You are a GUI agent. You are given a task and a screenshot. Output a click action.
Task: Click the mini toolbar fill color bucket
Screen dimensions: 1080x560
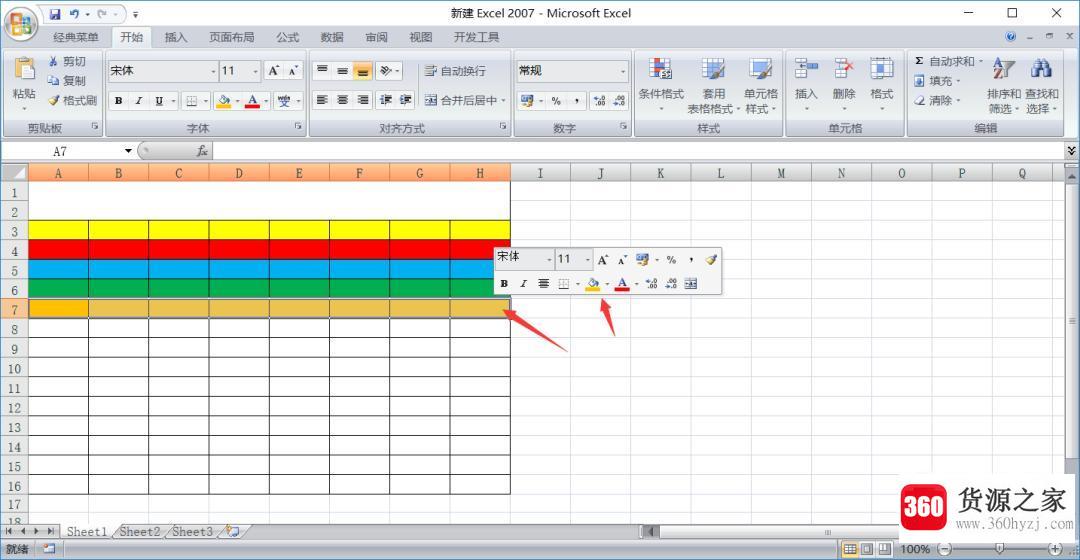tap(592, 284)
